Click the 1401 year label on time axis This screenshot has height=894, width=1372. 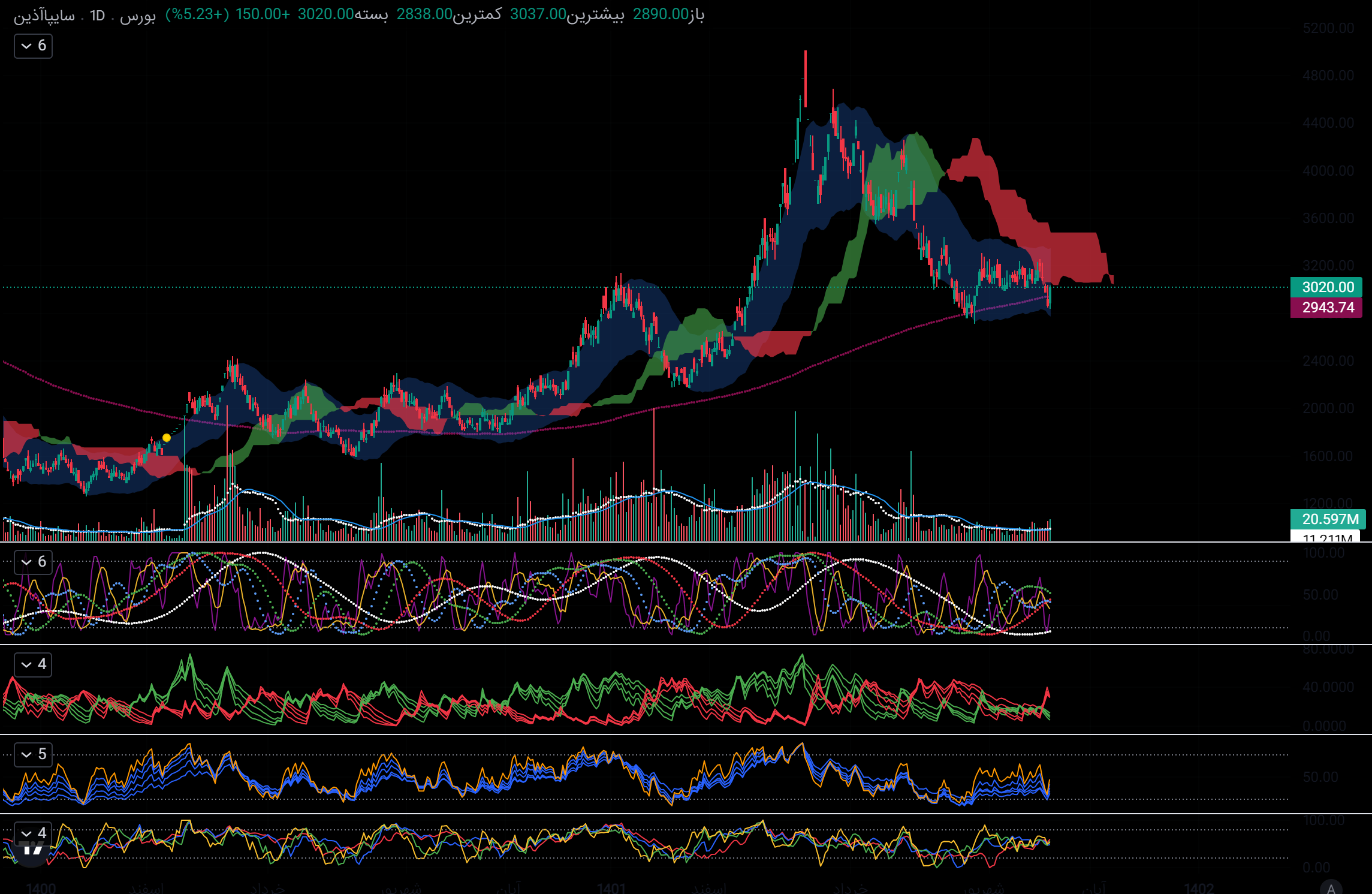(611, 888)
